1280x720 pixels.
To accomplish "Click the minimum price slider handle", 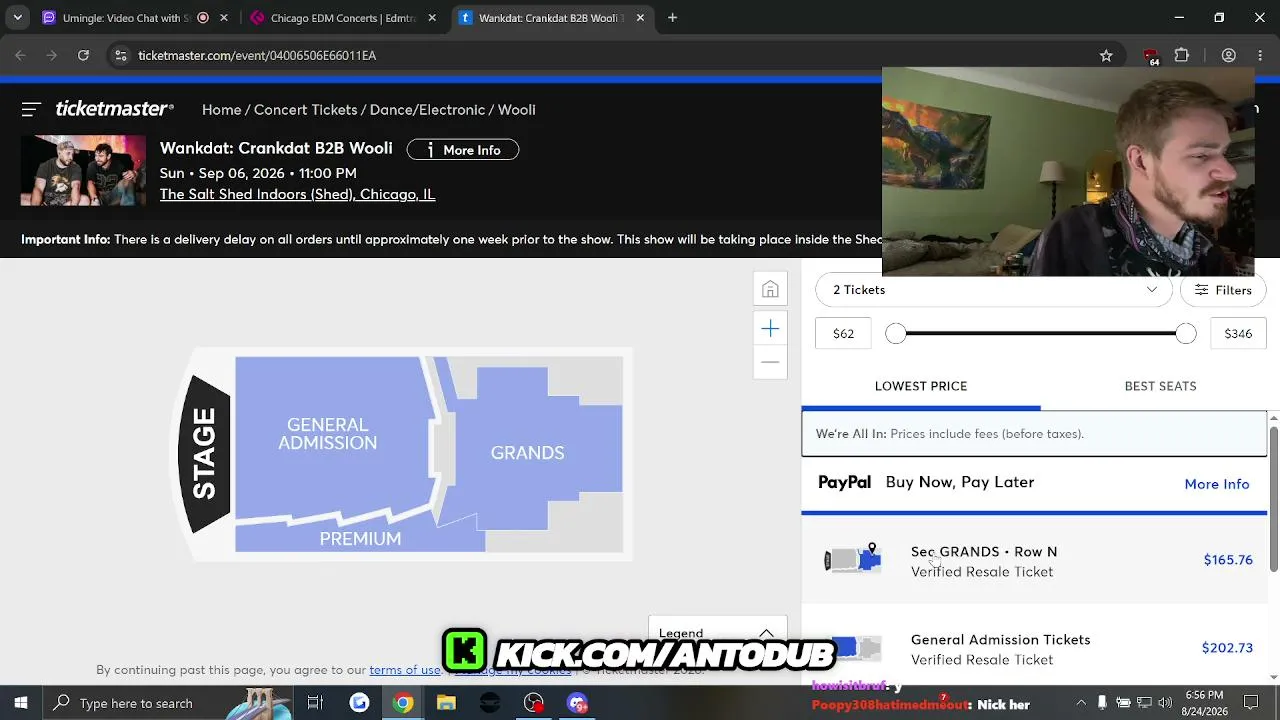I will pos(896,334).
